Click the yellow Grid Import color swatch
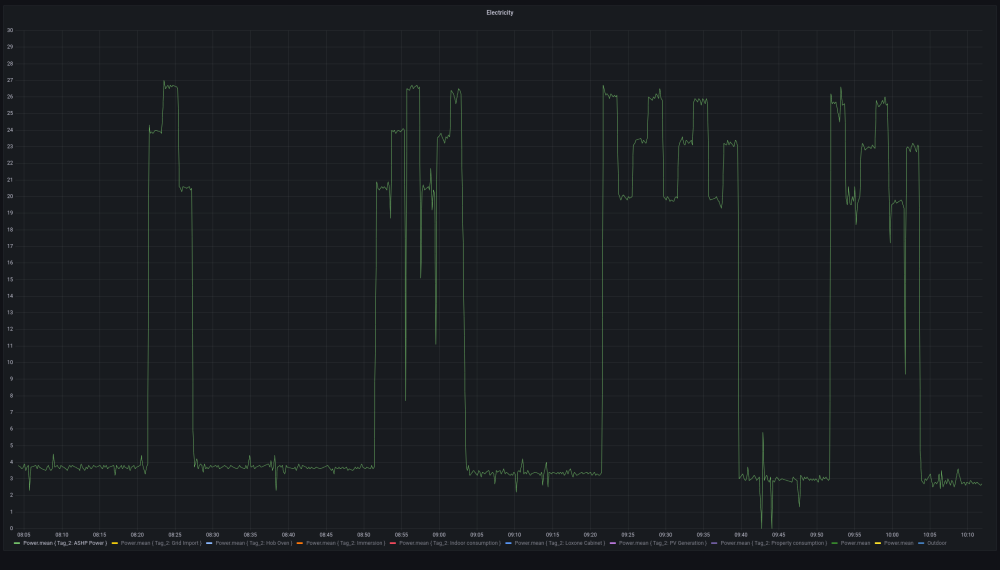Viewport: 1000px width, 570px height. coord(115,543)
